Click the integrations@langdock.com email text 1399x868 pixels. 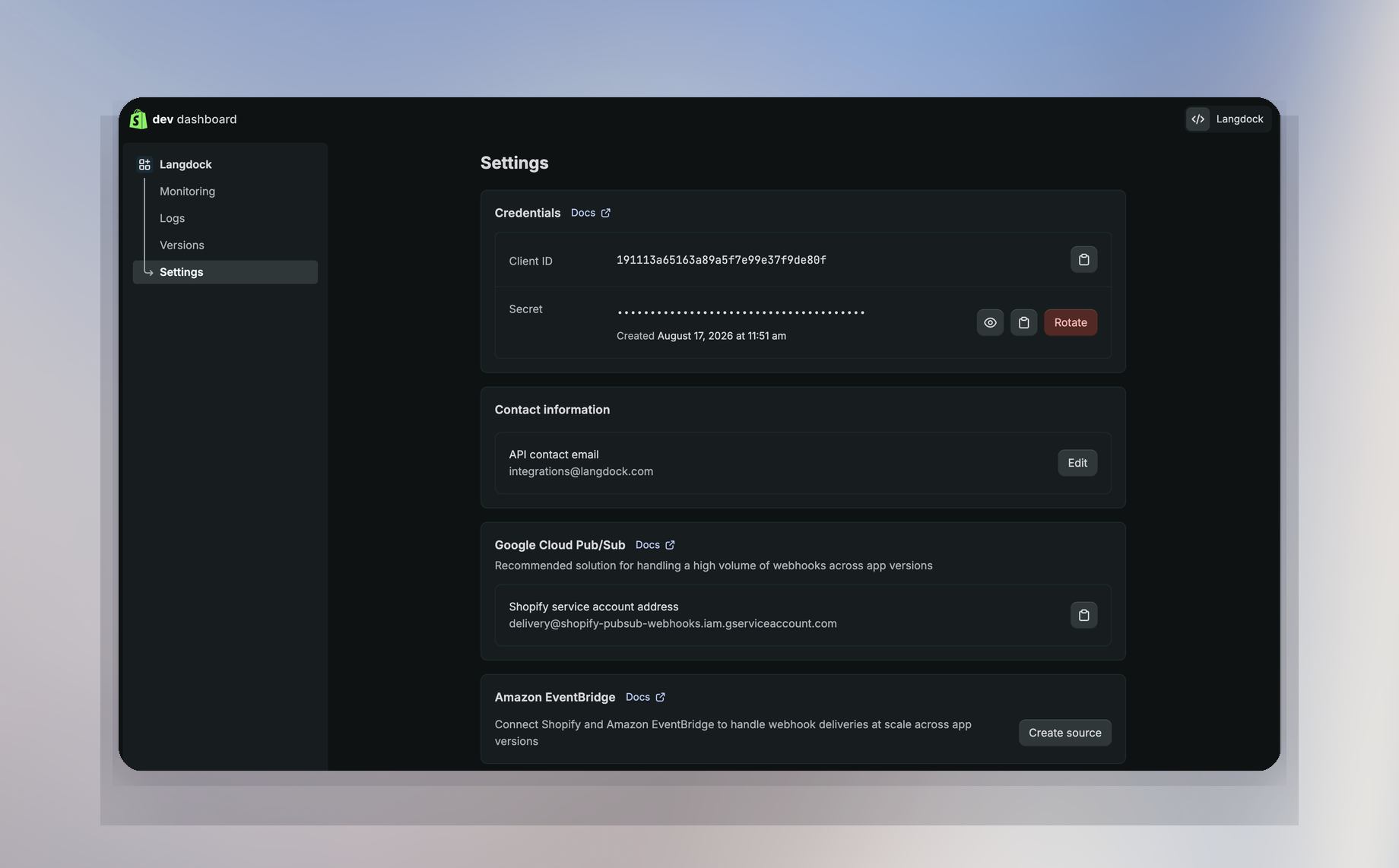[581, 471]
